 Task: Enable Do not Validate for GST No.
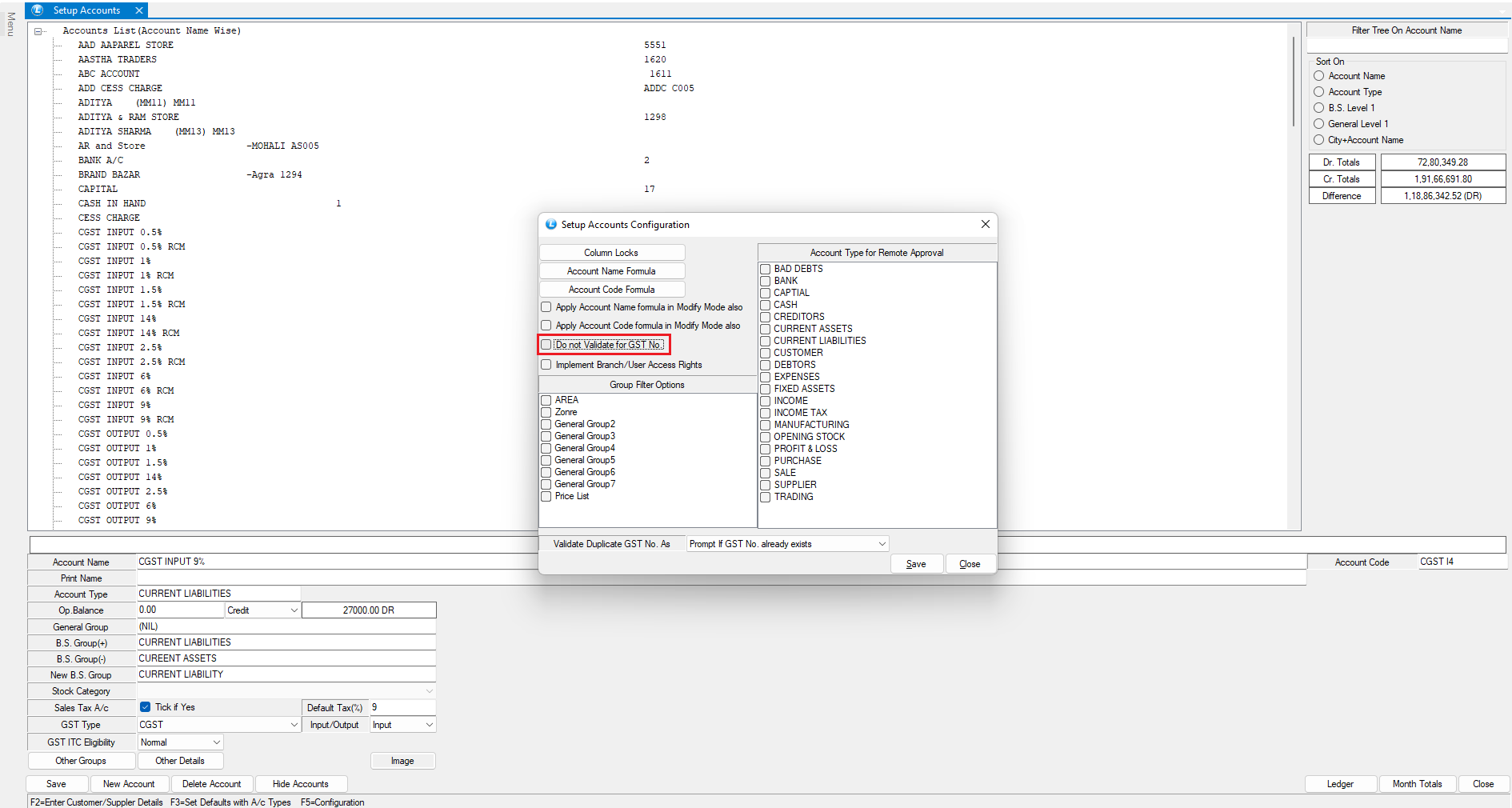tap(546, 345)
